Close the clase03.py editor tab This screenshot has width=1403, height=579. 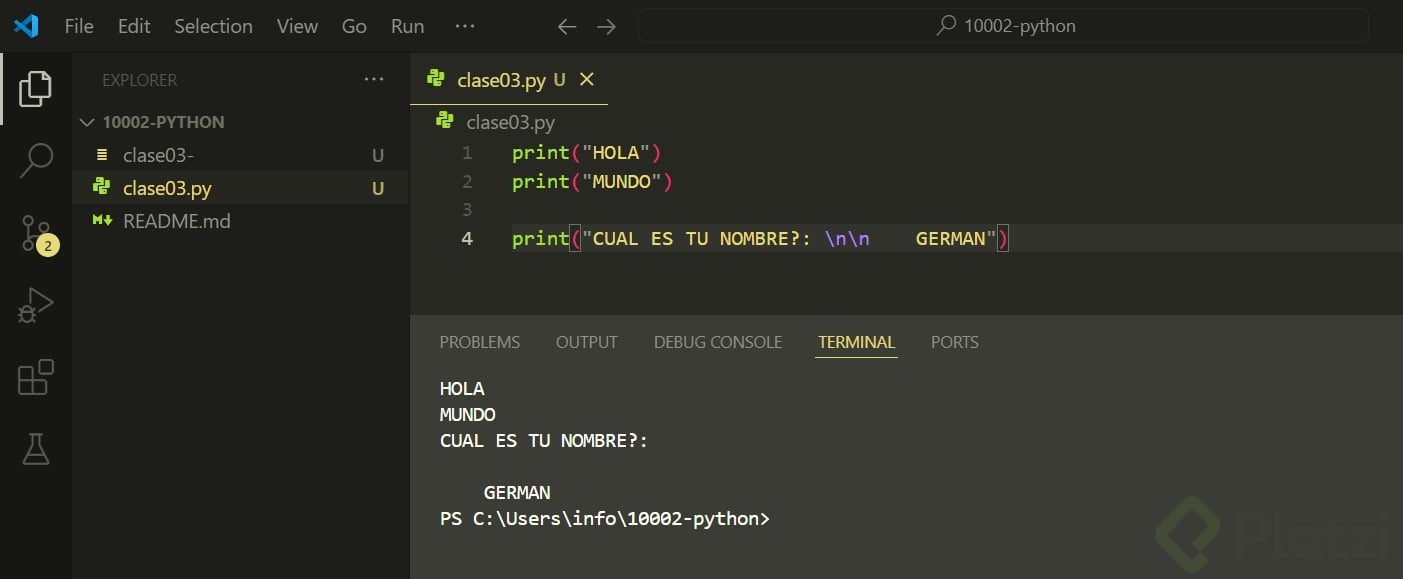click(x=587, y=79)
